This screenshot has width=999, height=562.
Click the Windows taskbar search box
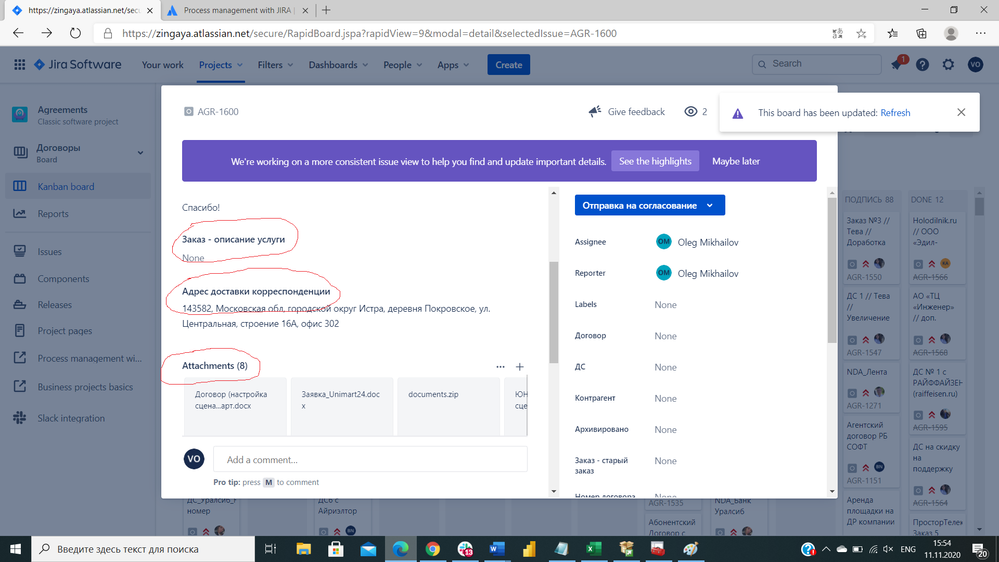(x=143, y=549)
